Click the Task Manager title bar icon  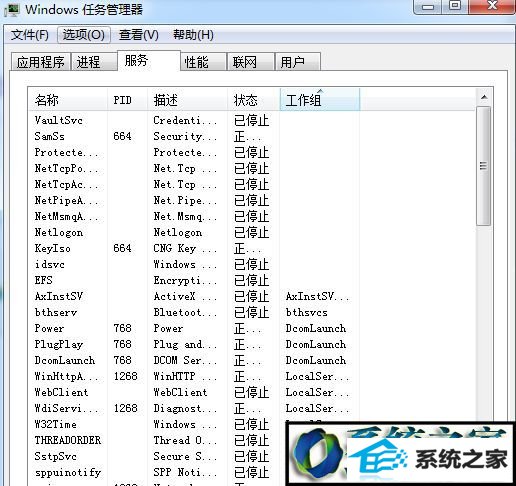12,9
